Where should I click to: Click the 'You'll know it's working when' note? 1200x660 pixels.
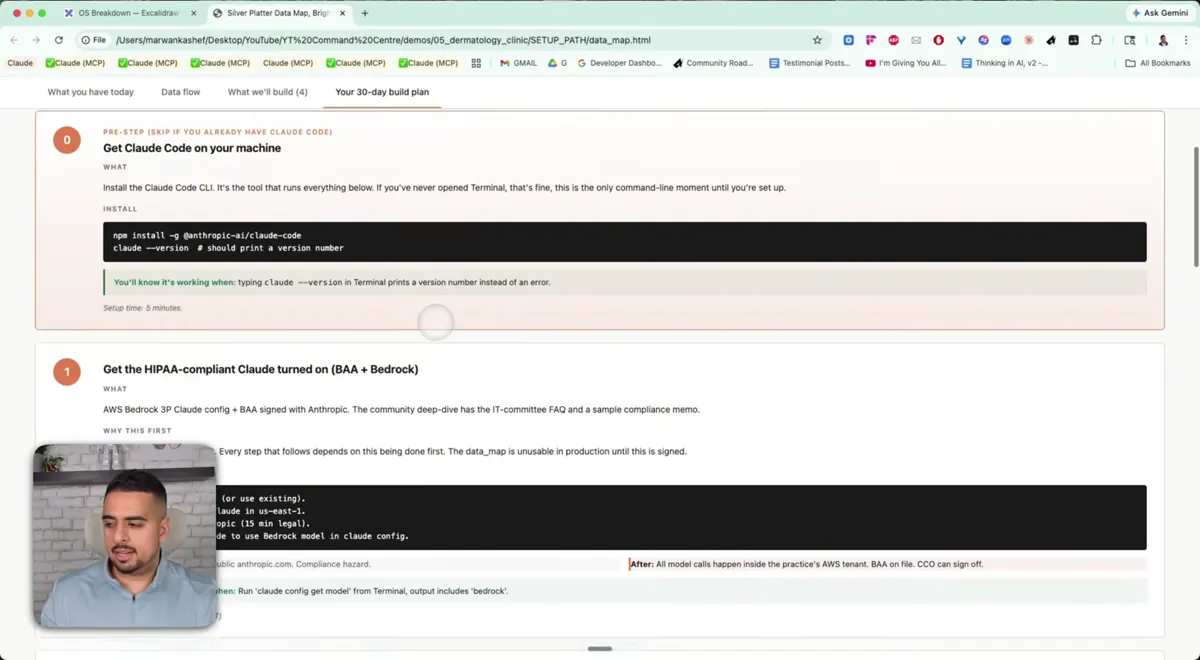click(625, 282)
